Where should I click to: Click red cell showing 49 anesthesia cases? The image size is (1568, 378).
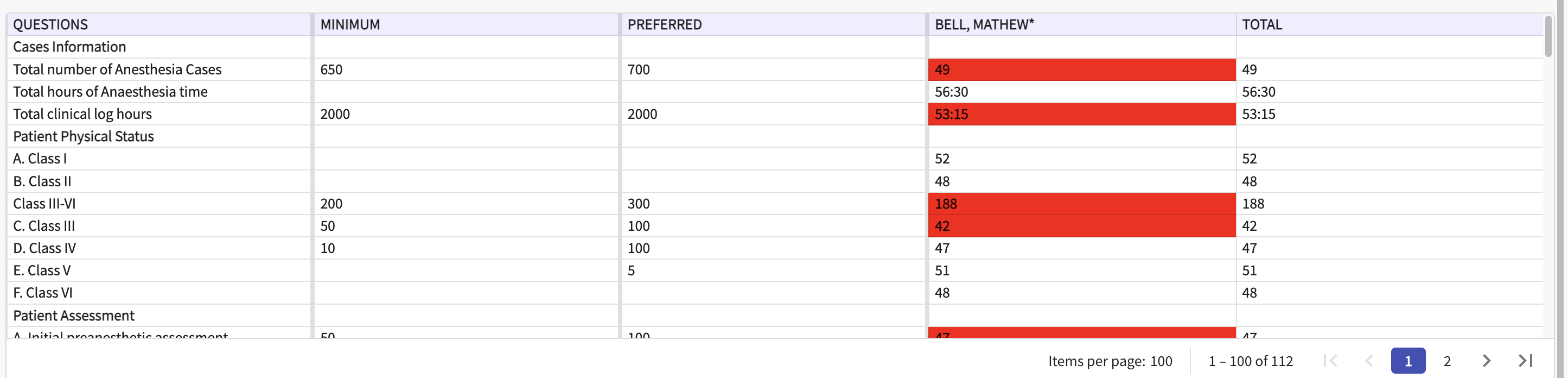click(x=1081, y=70)
